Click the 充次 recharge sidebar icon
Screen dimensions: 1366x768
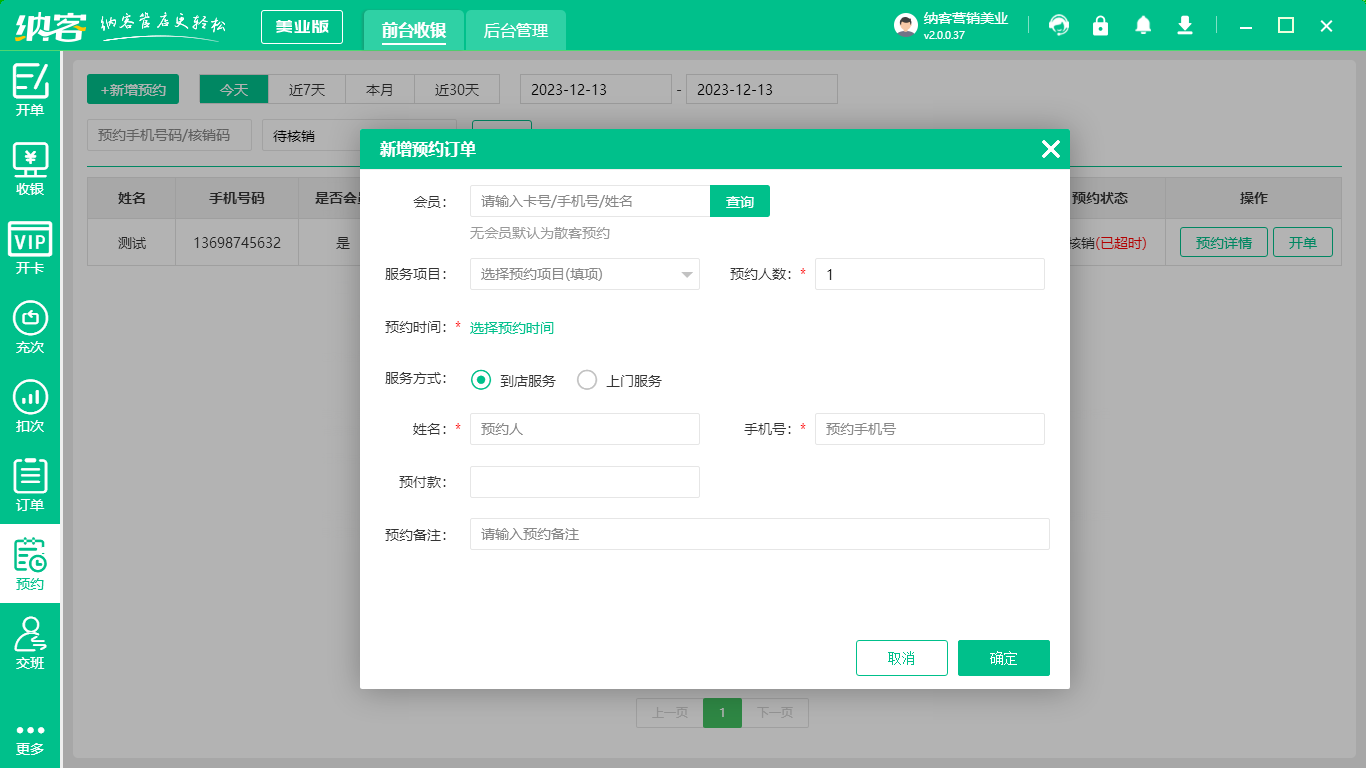tap(30, 327)
